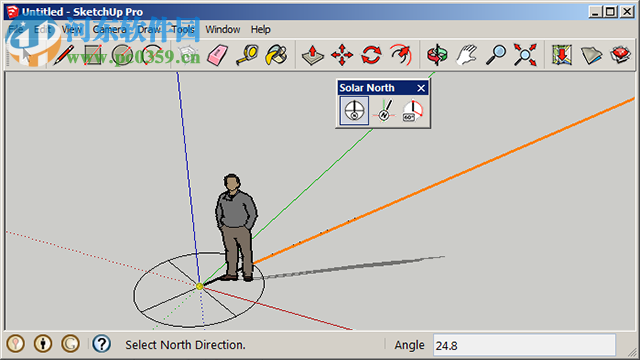Click the Extension Warehouse icon
The width and height of the screenshot is (640, 360).
[x=620, y=55]
